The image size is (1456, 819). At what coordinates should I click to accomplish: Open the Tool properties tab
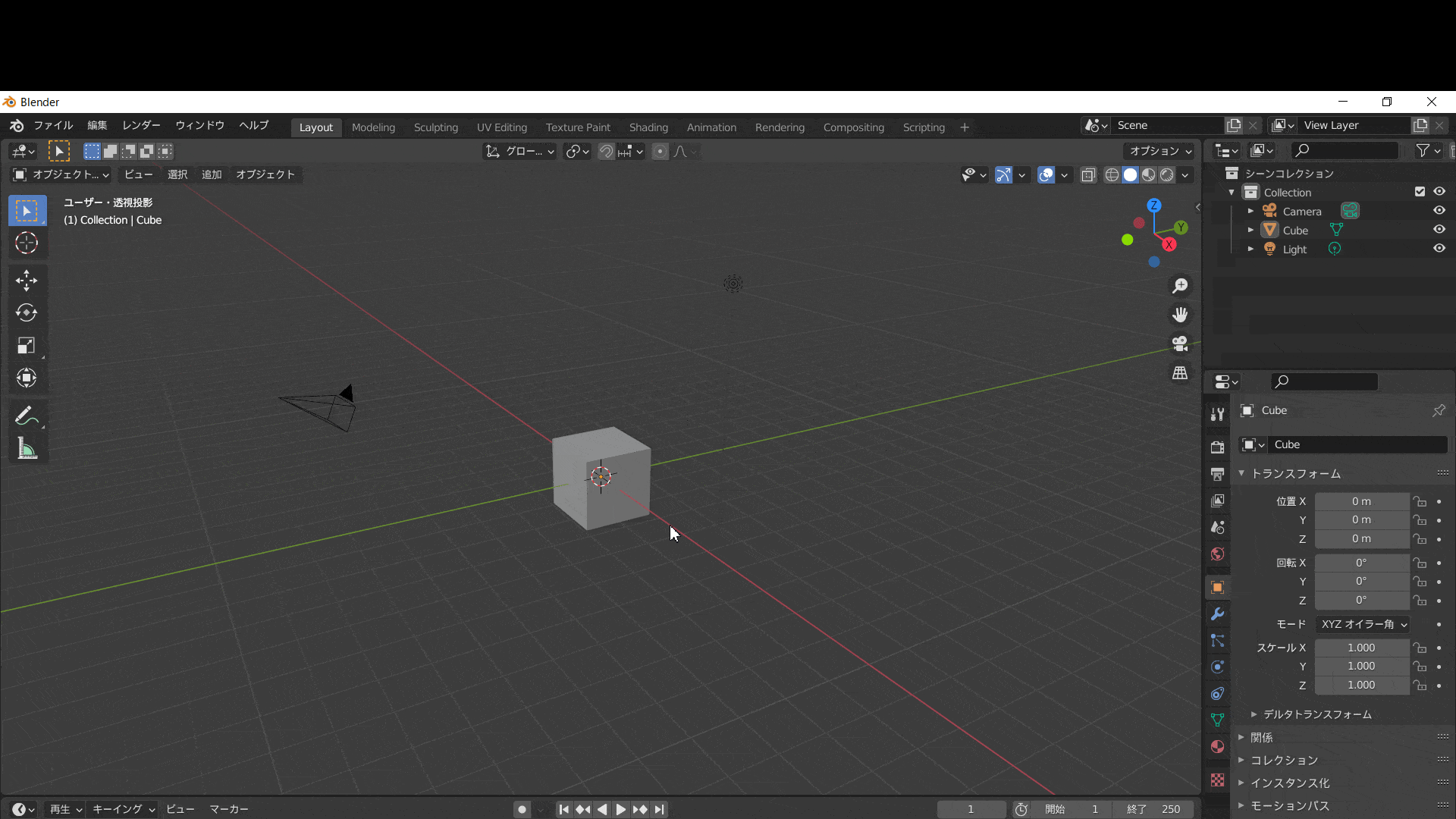point(1217,413)
